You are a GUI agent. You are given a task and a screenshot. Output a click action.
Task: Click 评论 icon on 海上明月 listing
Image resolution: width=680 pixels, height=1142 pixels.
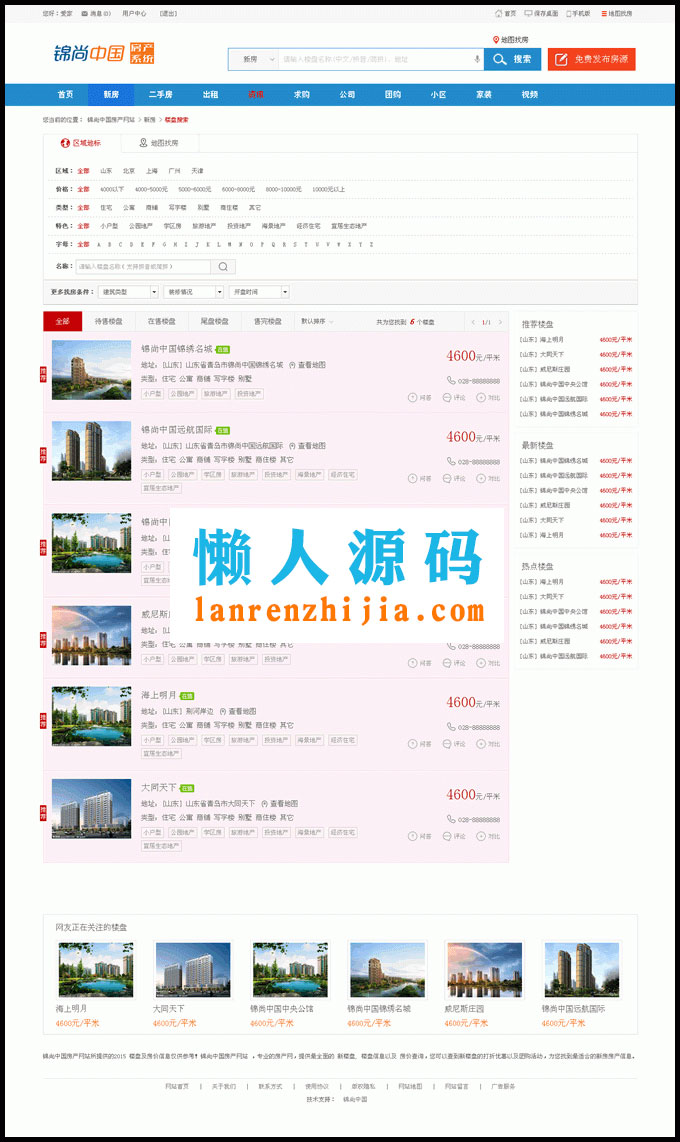click(x=447, y=744)
